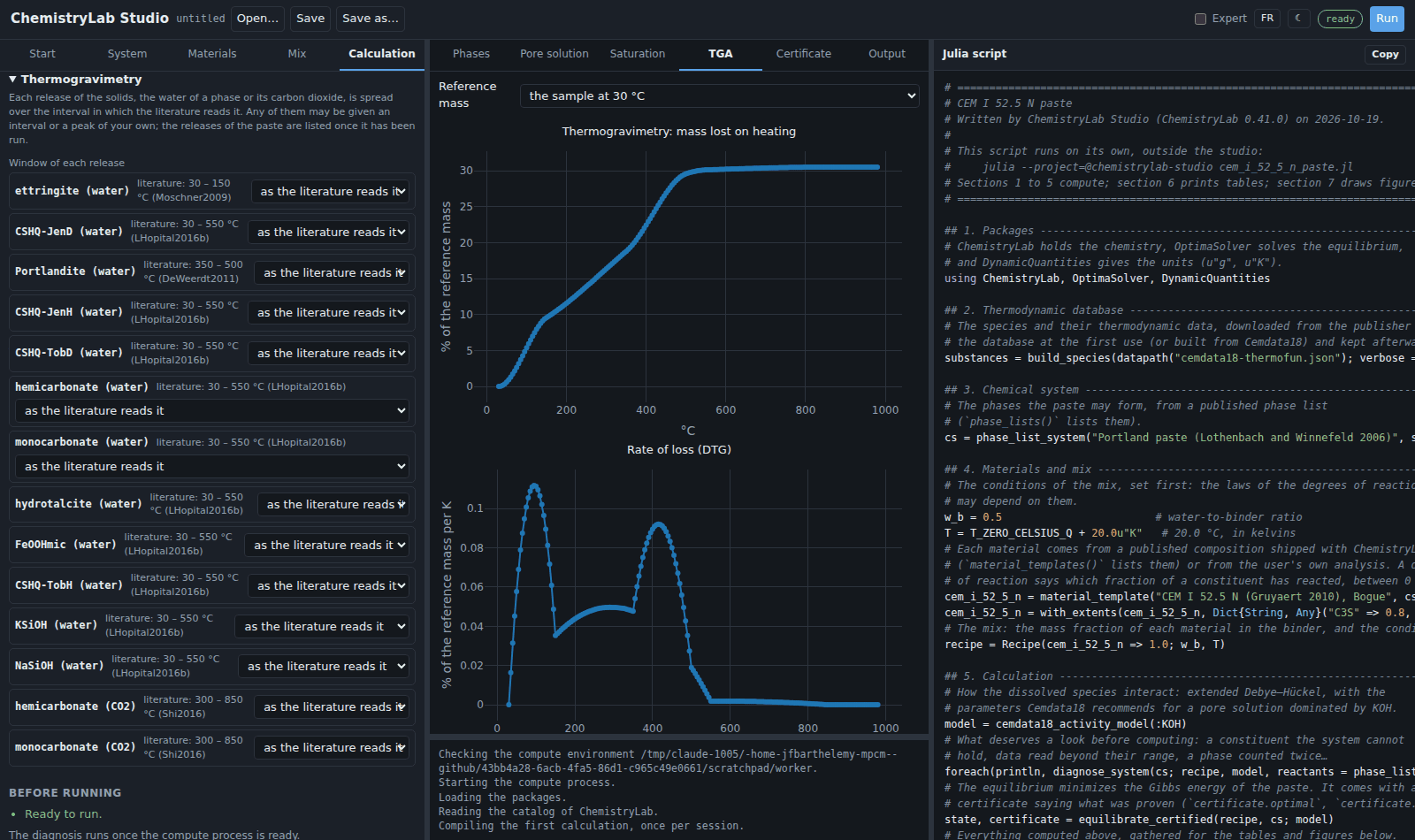
Task: Click Portlandite literature note 'DeWeerdt2011'
Action: click(x=197, y=279)
